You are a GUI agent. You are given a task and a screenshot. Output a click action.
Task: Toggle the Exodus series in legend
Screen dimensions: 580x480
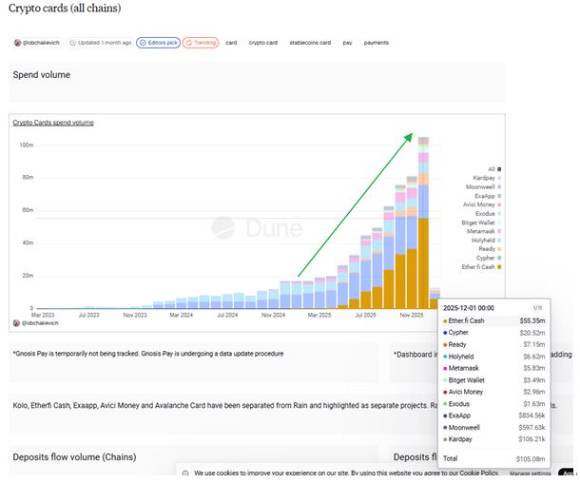point(488,213)
